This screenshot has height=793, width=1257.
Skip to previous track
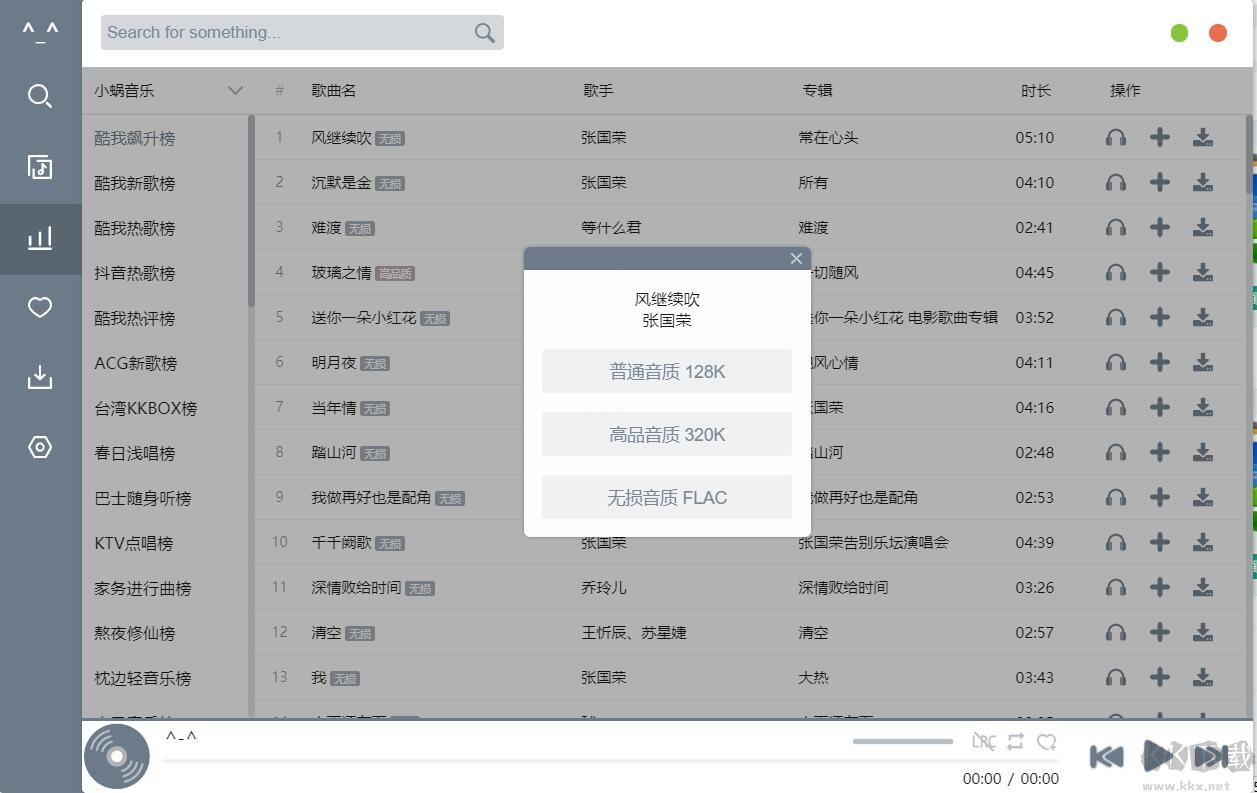(1106, 757)
